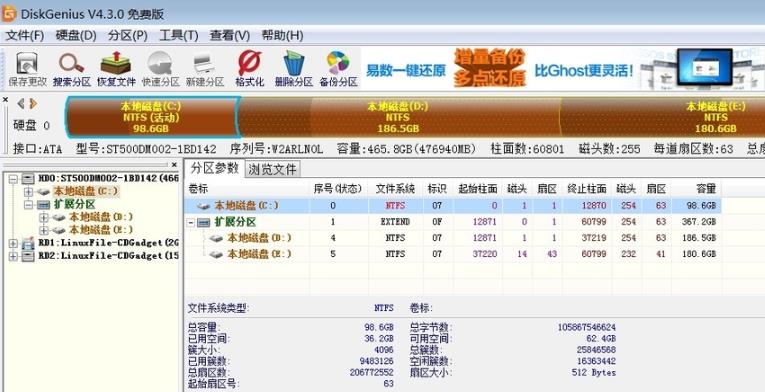Select 本地磁盘(D:) in left tree

pos(101,217)
